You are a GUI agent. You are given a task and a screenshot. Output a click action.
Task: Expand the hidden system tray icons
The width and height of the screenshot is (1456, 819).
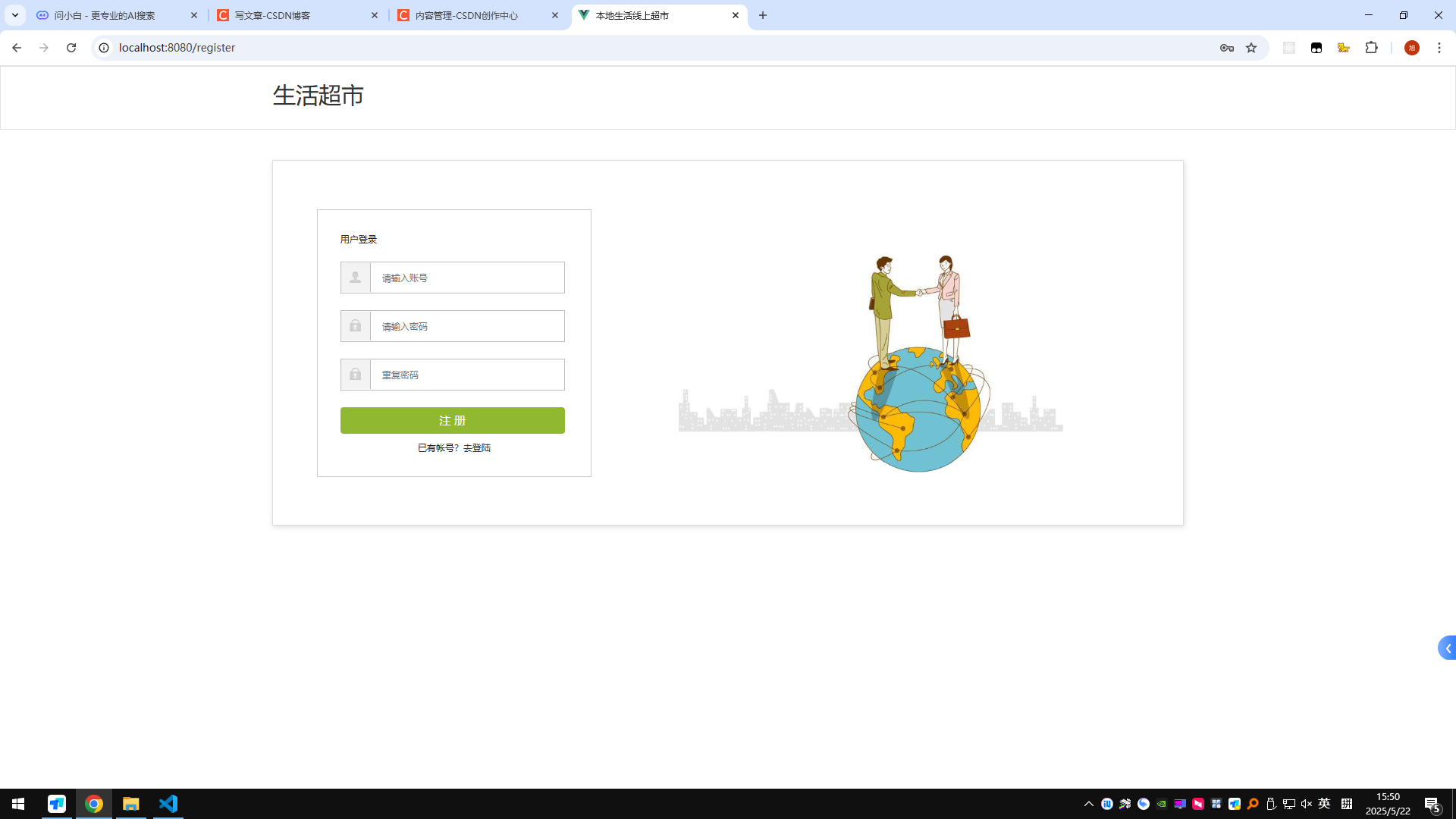(x=1088, y=804)
